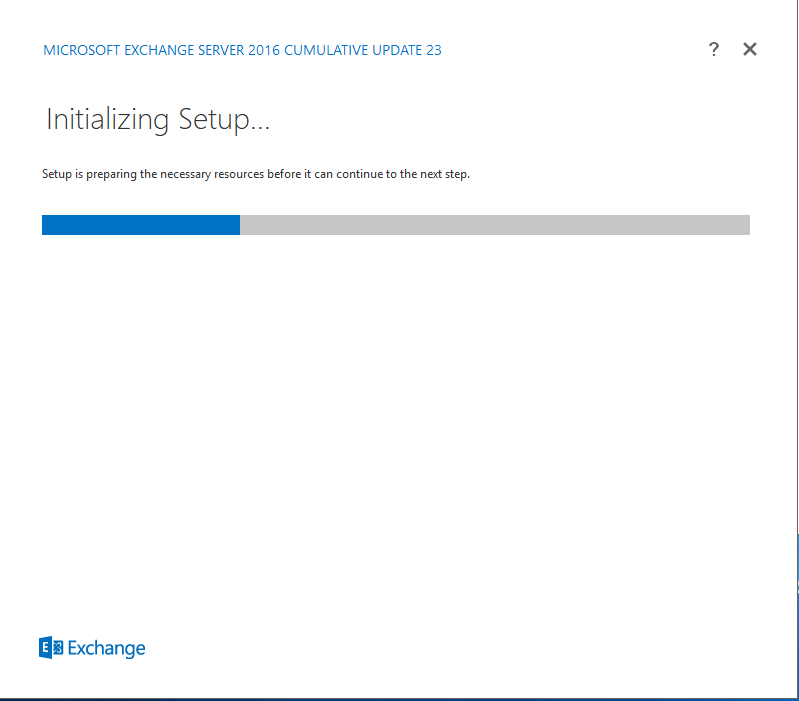This screenshot has width=799, height=701.
Task: Click "CUMULATIVE UPDATE 23" in the title
Action: coord(362,50)
